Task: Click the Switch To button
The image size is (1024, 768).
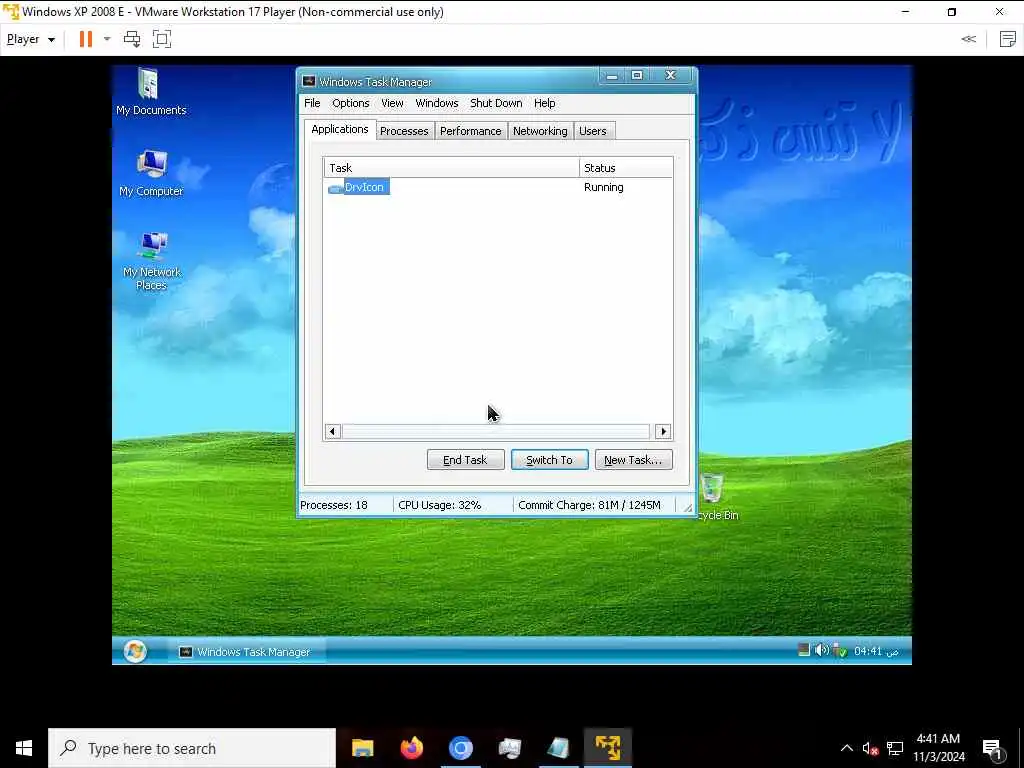Action: [549, 460]
